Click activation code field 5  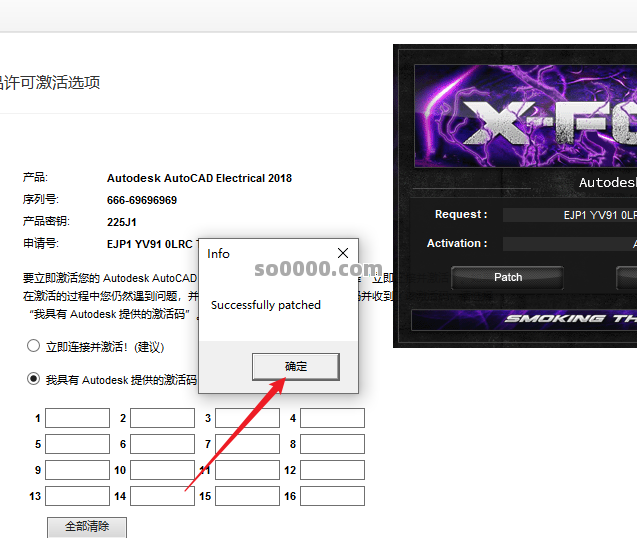77,444
